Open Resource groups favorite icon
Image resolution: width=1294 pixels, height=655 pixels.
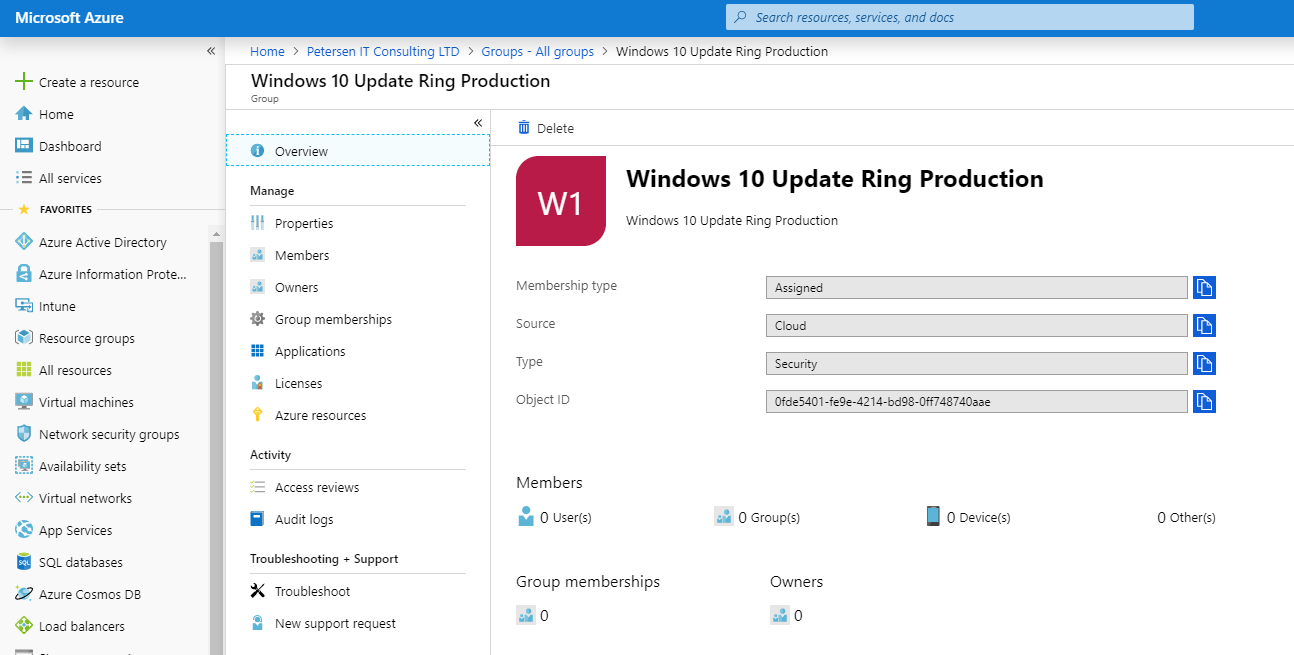pyautogui.click(x=24, y=338)
